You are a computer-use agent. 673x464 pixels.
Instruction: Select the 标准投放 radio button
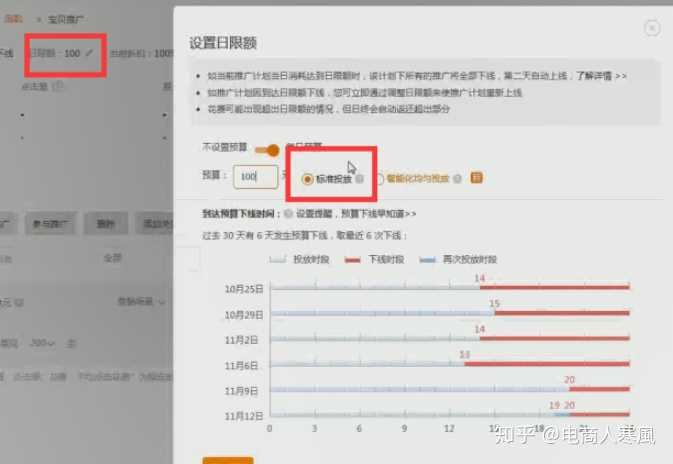pos(307,179)
